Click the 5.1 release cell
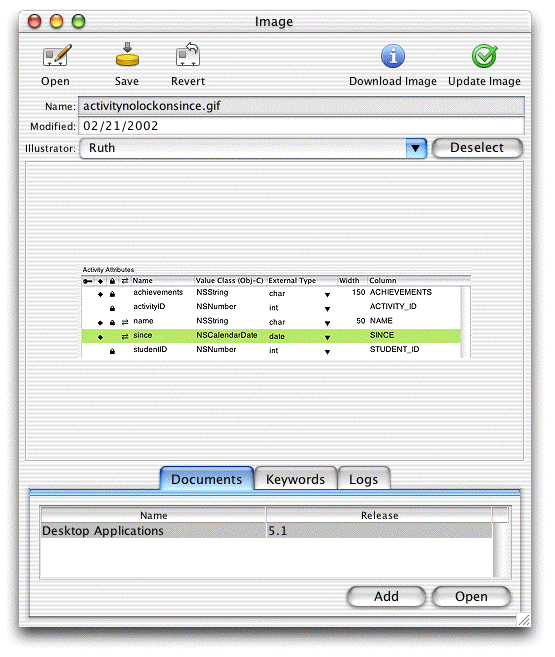Viewport: 555px width, 657px height. click(379, 531)
